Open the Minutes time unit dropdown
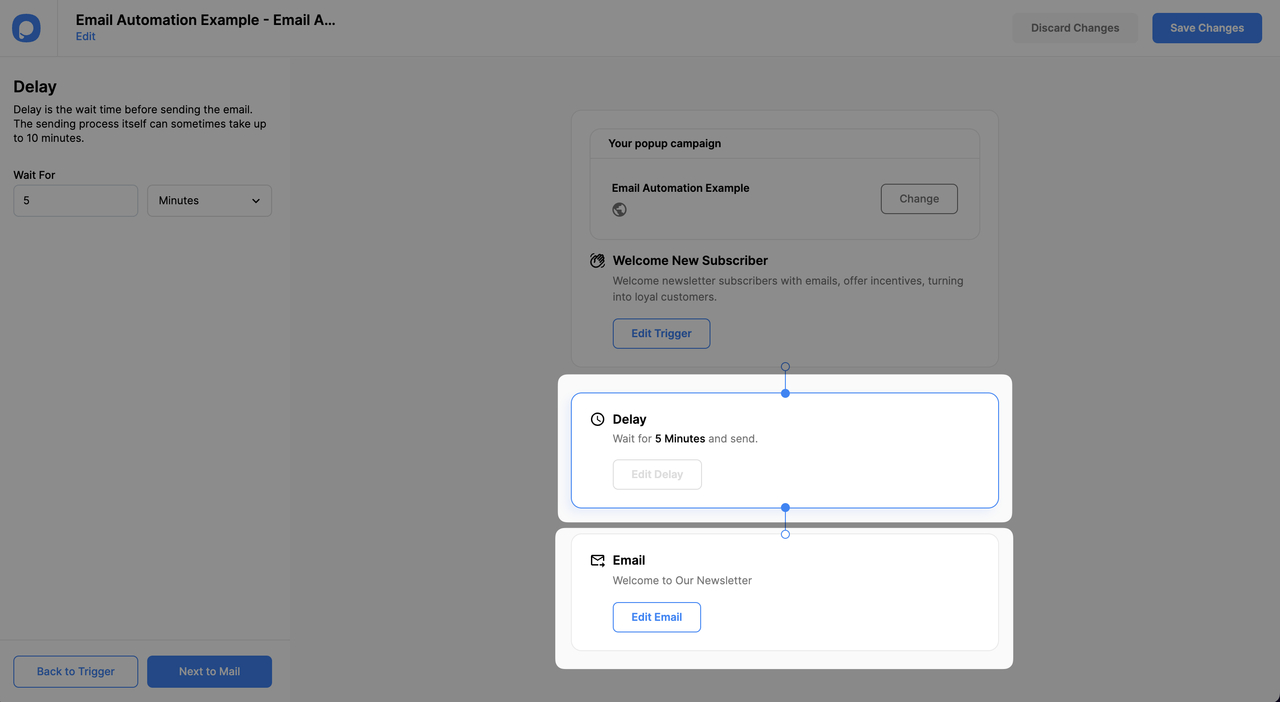 (x=209, y=200)
